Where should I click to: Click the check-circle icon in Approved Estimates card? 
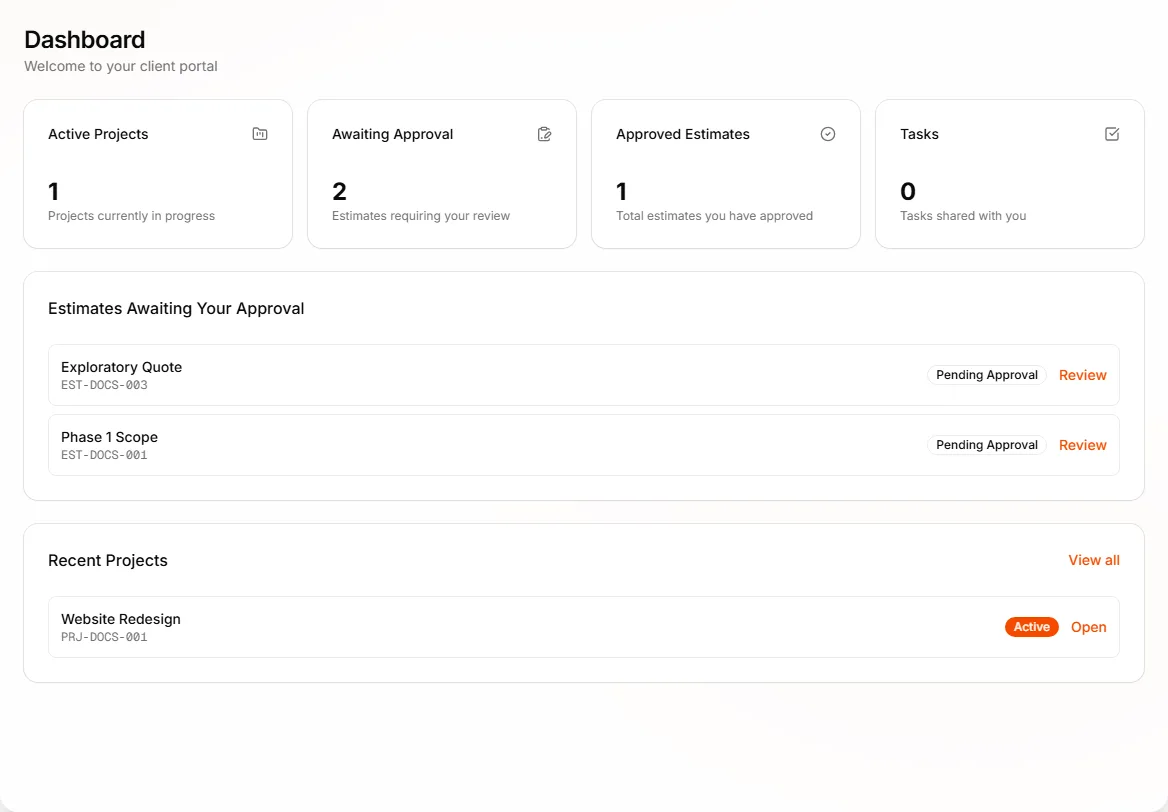828,134
